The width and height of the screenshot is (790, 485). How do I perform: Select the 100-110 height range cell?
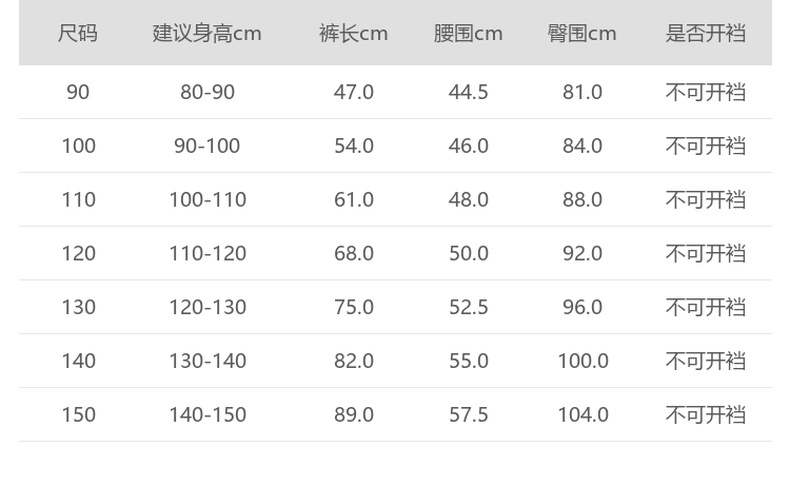click(207, 200)
